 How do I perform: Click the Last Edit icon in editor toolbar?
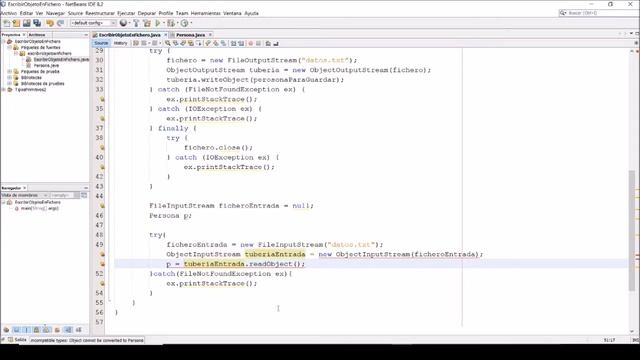pos(136,43)
